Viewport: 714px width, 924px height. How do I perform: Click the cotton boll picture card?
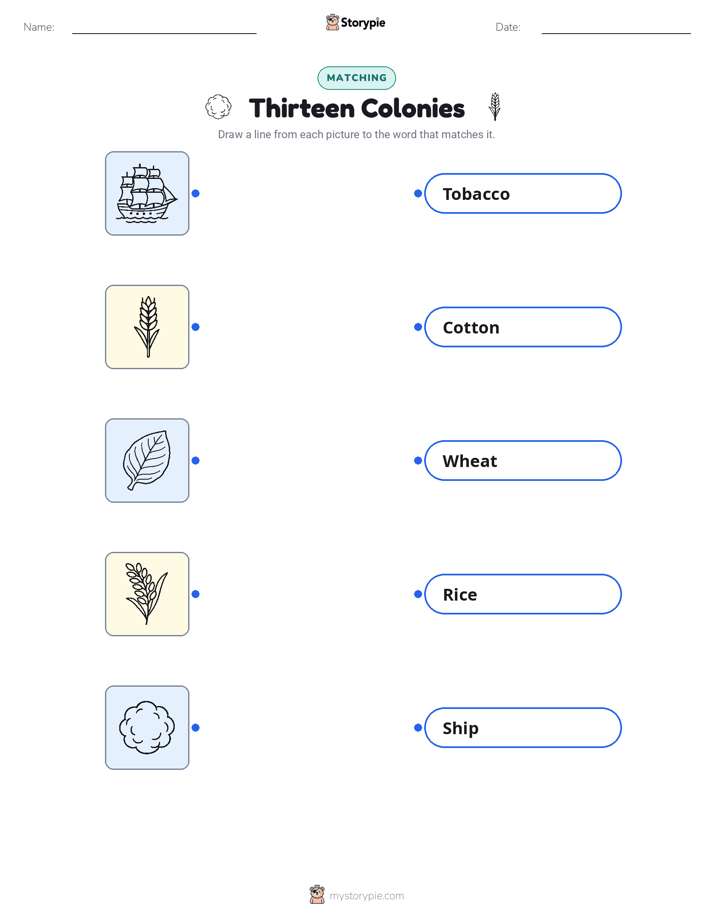[147, 727]
